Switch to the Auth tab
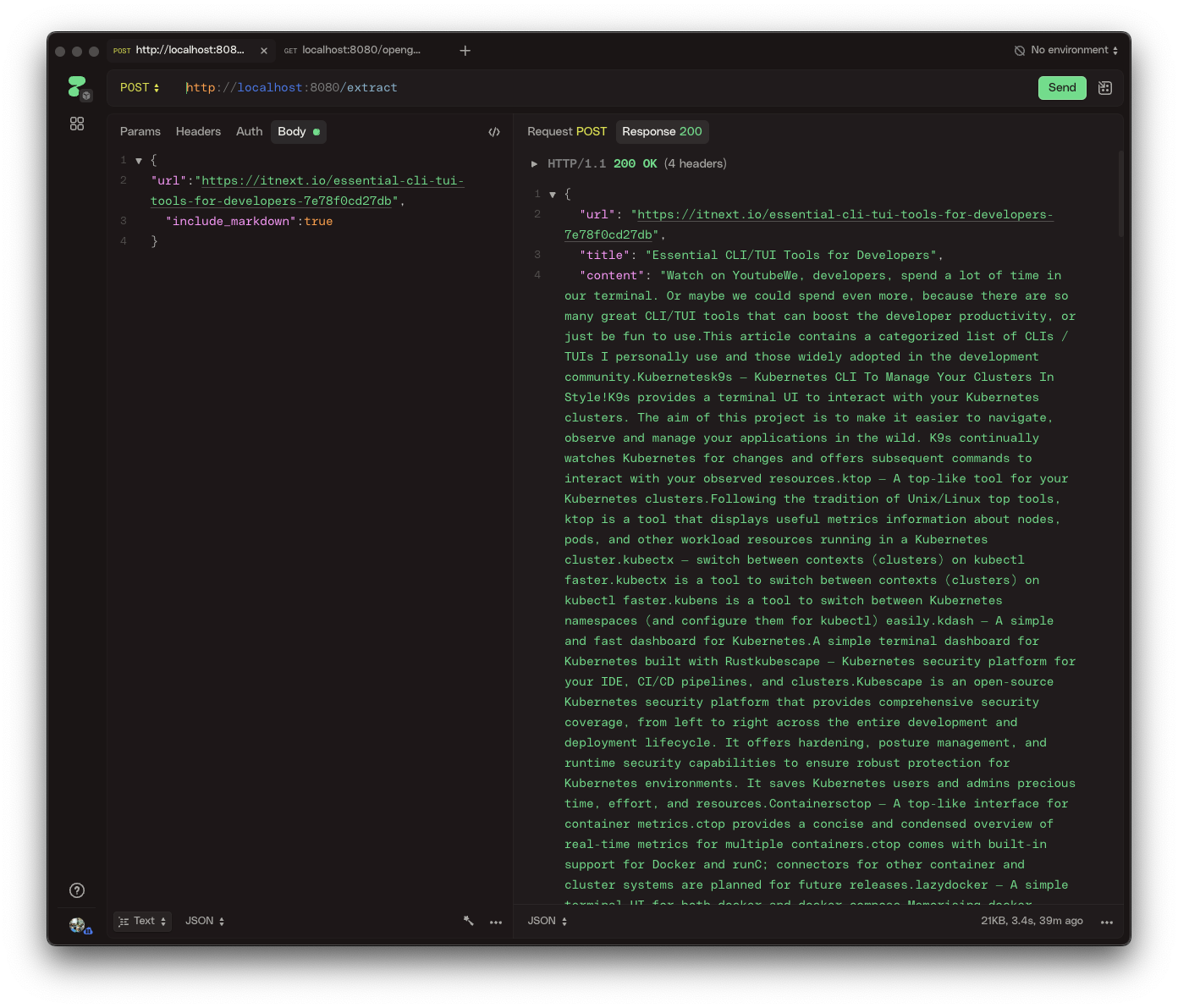This screenshot has height=1008, width=1178. point(249,132)
